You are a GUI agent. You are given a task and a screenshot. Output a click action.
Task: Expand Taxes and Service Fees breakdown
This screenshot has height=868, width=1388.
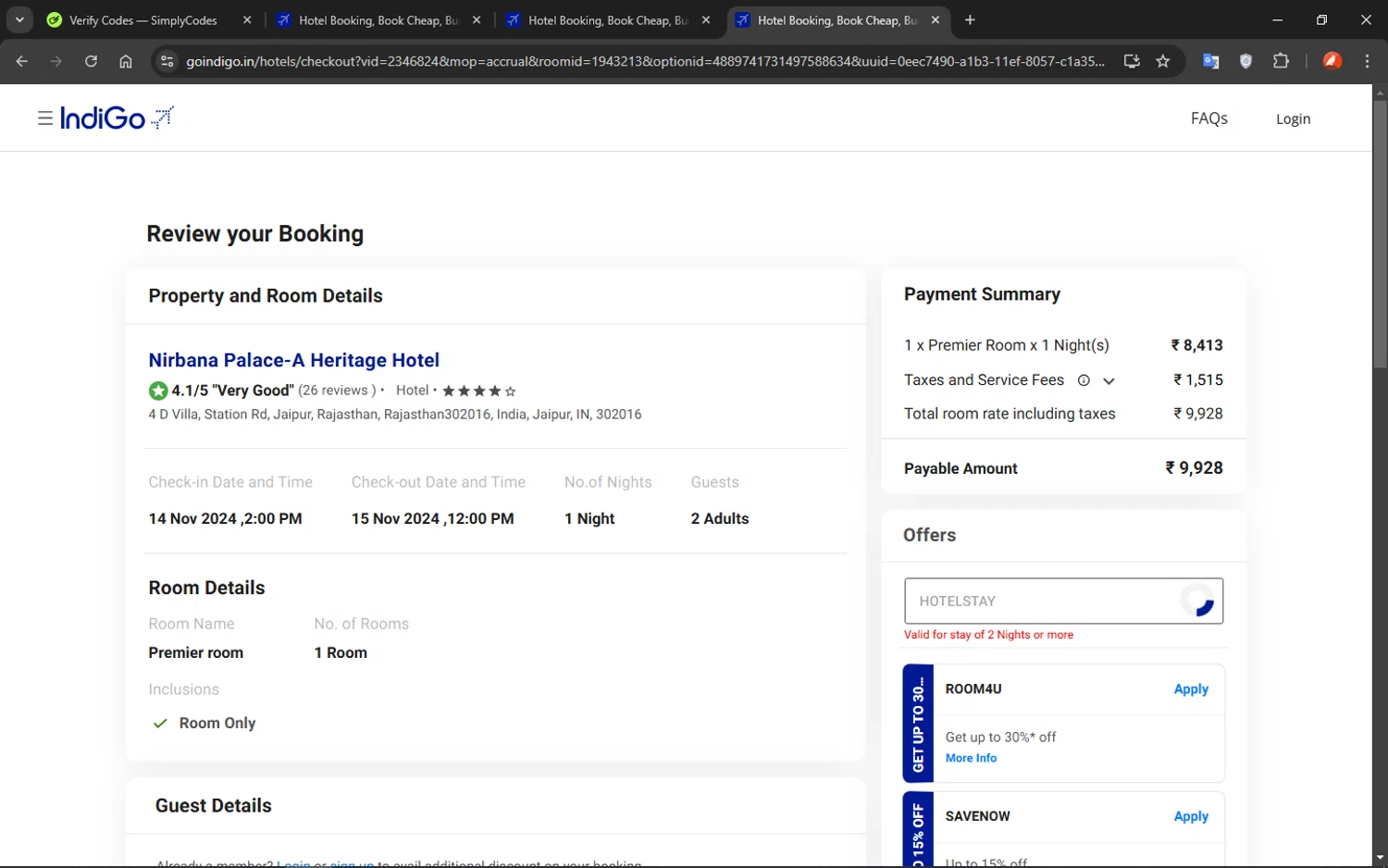1109,380
